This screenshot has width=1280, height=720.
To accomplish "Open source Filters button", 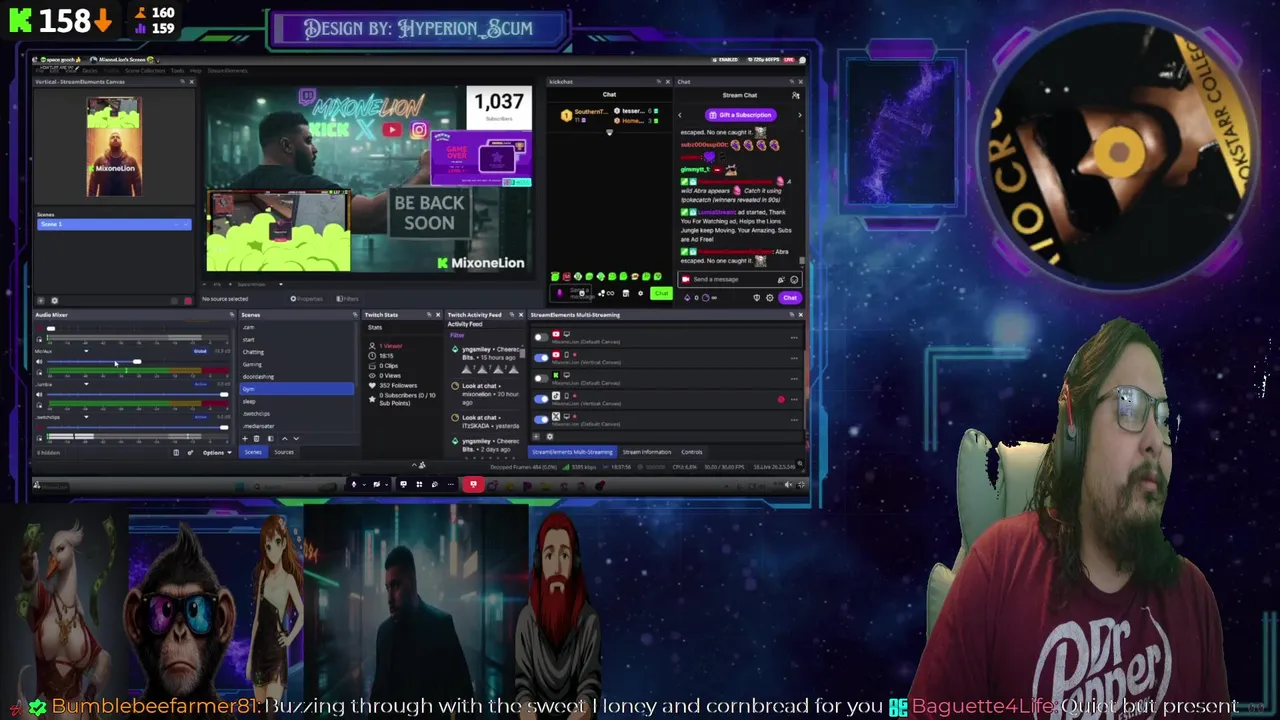I will tap(348, 299).
